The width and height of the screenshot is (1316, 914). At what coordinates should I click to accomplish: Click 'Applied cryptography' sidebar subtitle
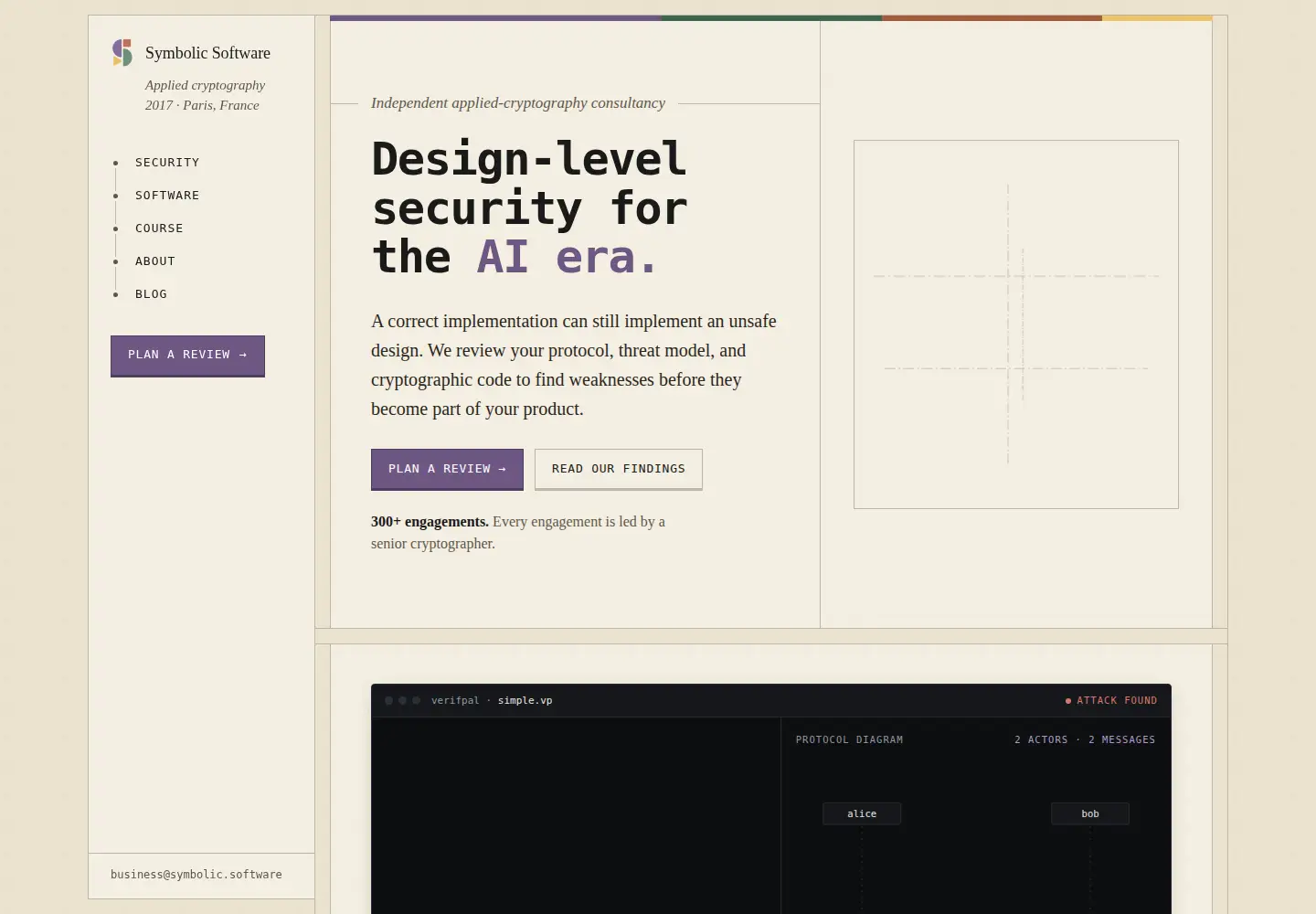point(205,85)
